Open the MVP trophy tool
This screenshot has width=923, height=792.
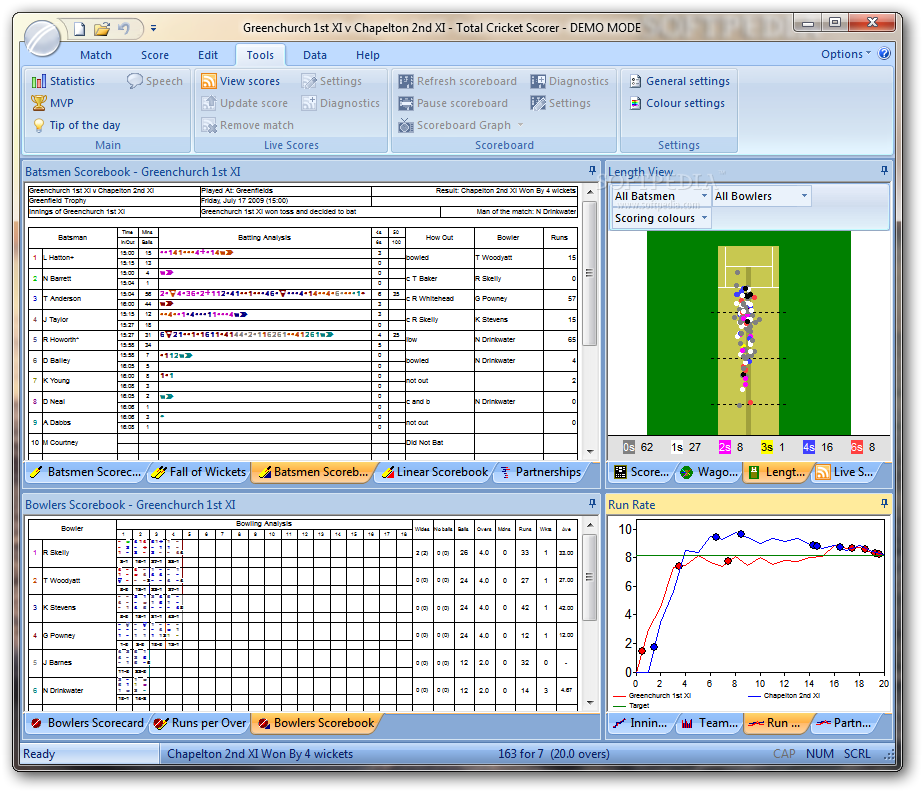(x=52, y=103)
